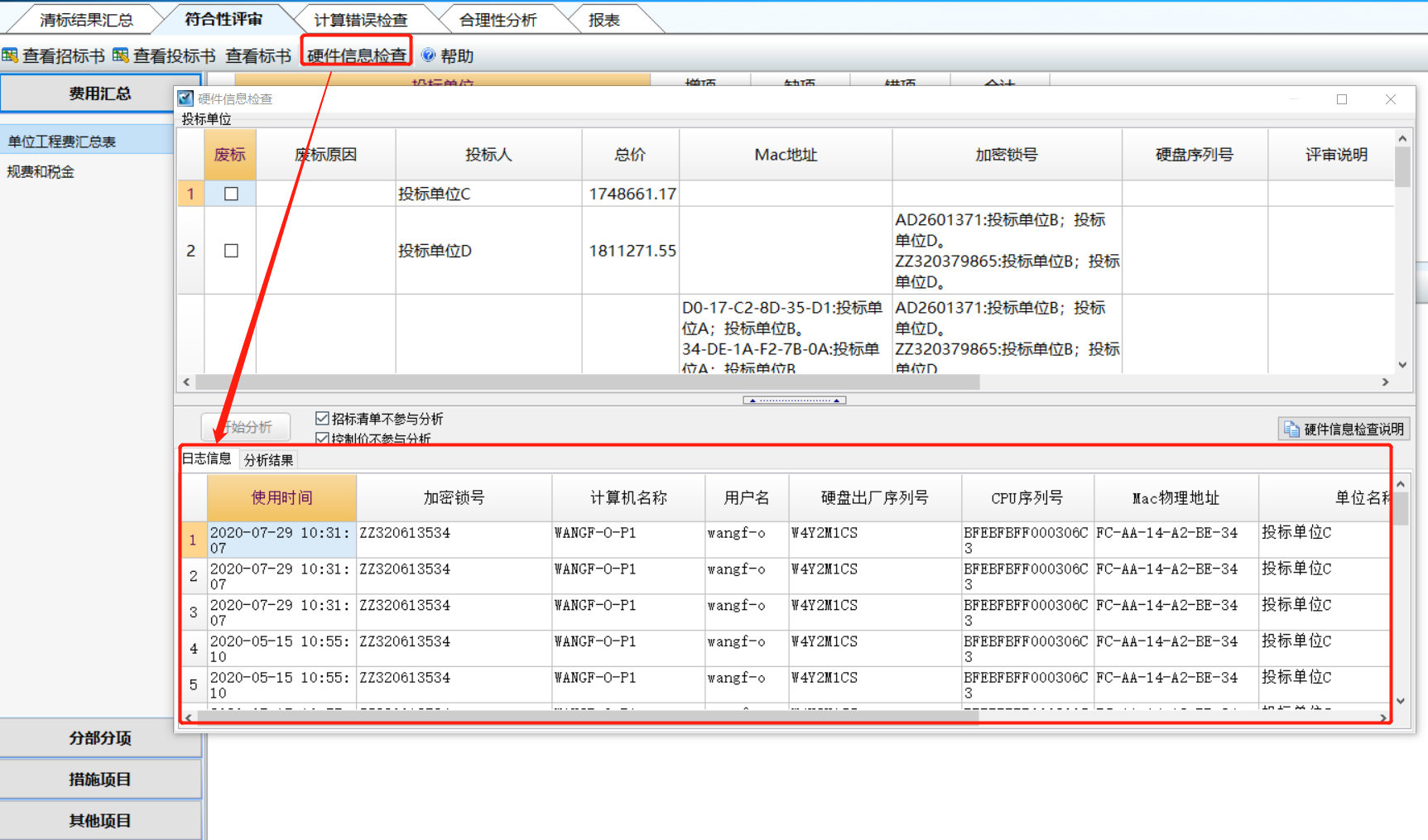
Task: Open 硬件信息检查 in the toolbar
Action: tap(357, 55)
